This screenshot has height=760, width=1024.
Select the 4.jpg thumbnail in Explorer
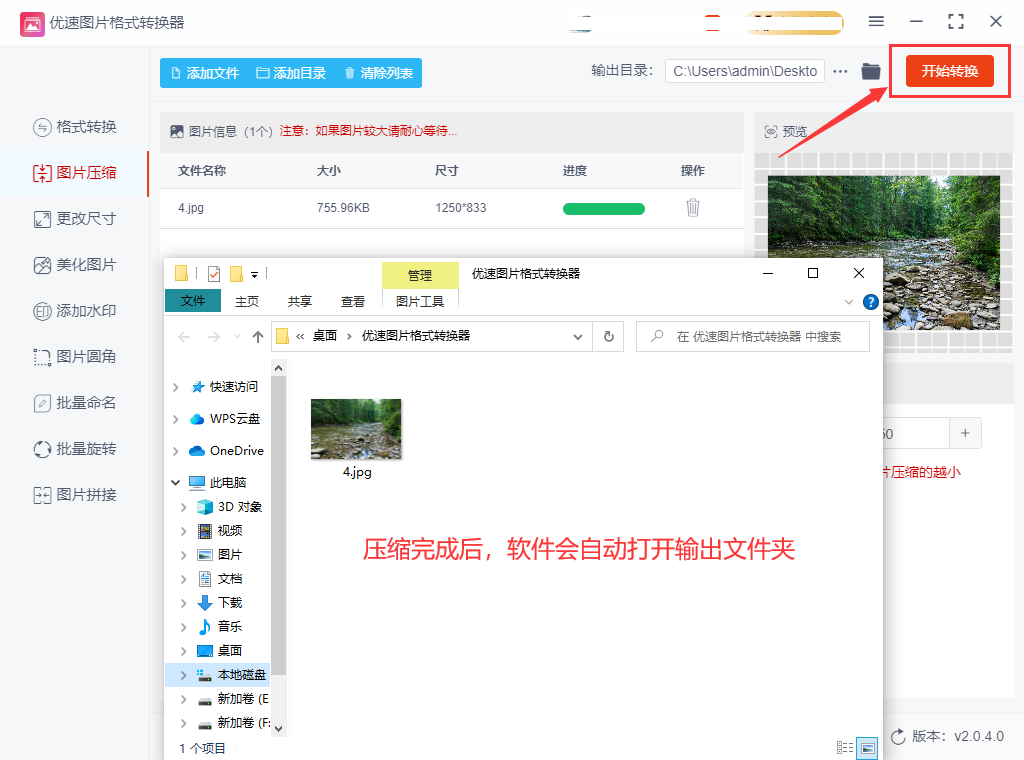click(356, 428)
